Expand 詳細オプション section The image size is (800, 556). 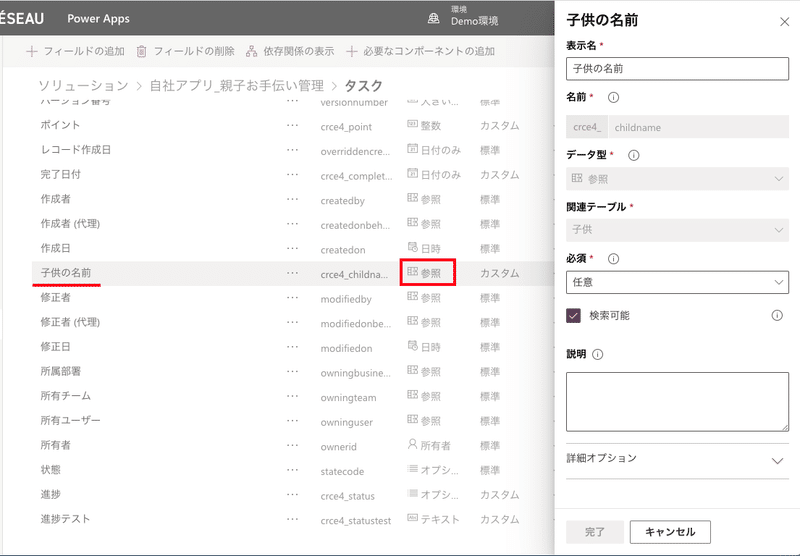pos(677,459)
